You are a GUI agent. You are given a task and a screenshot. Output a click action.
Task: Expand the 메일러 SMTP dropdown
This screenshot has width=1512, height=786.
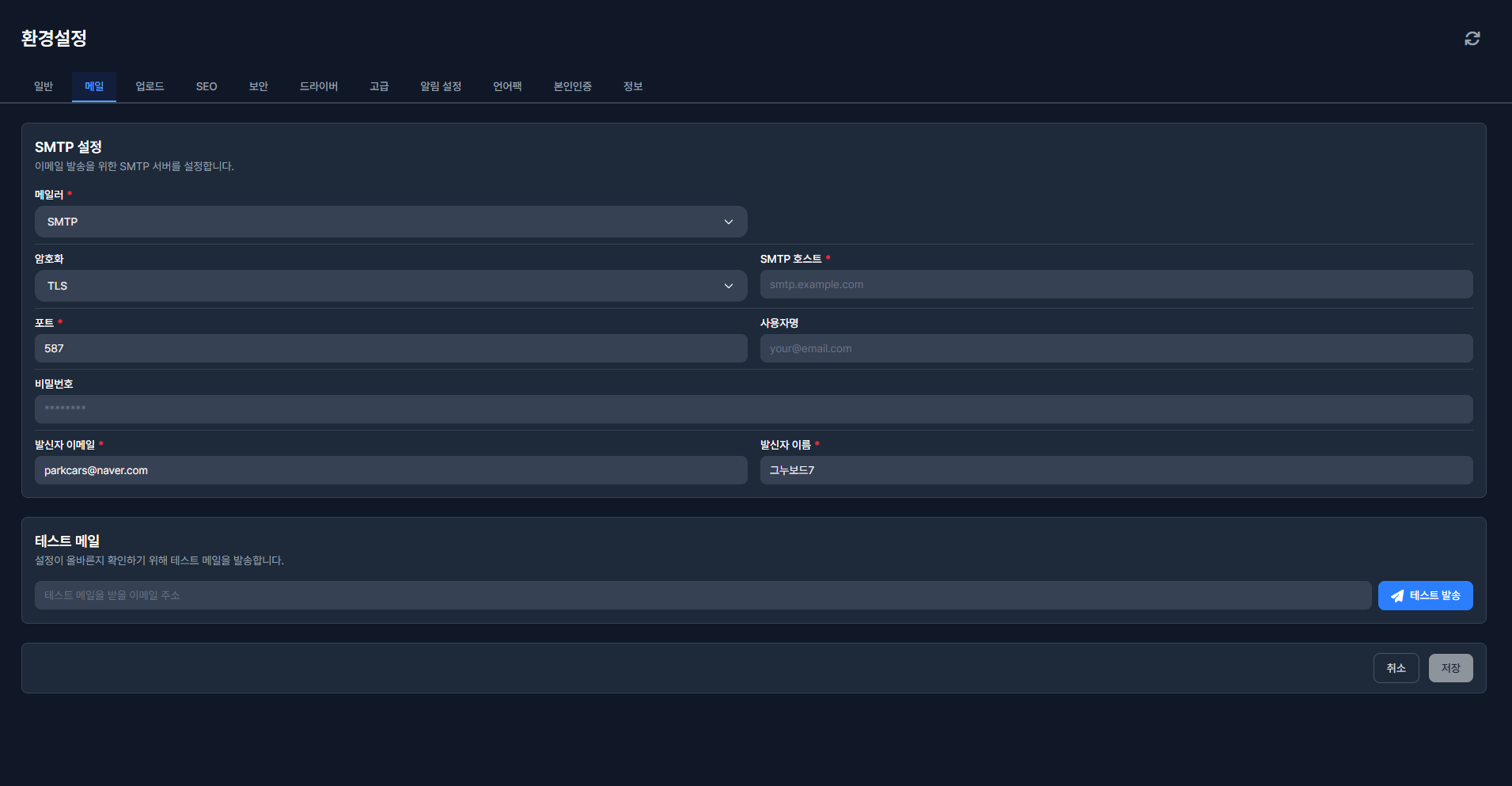coord(391,222)
